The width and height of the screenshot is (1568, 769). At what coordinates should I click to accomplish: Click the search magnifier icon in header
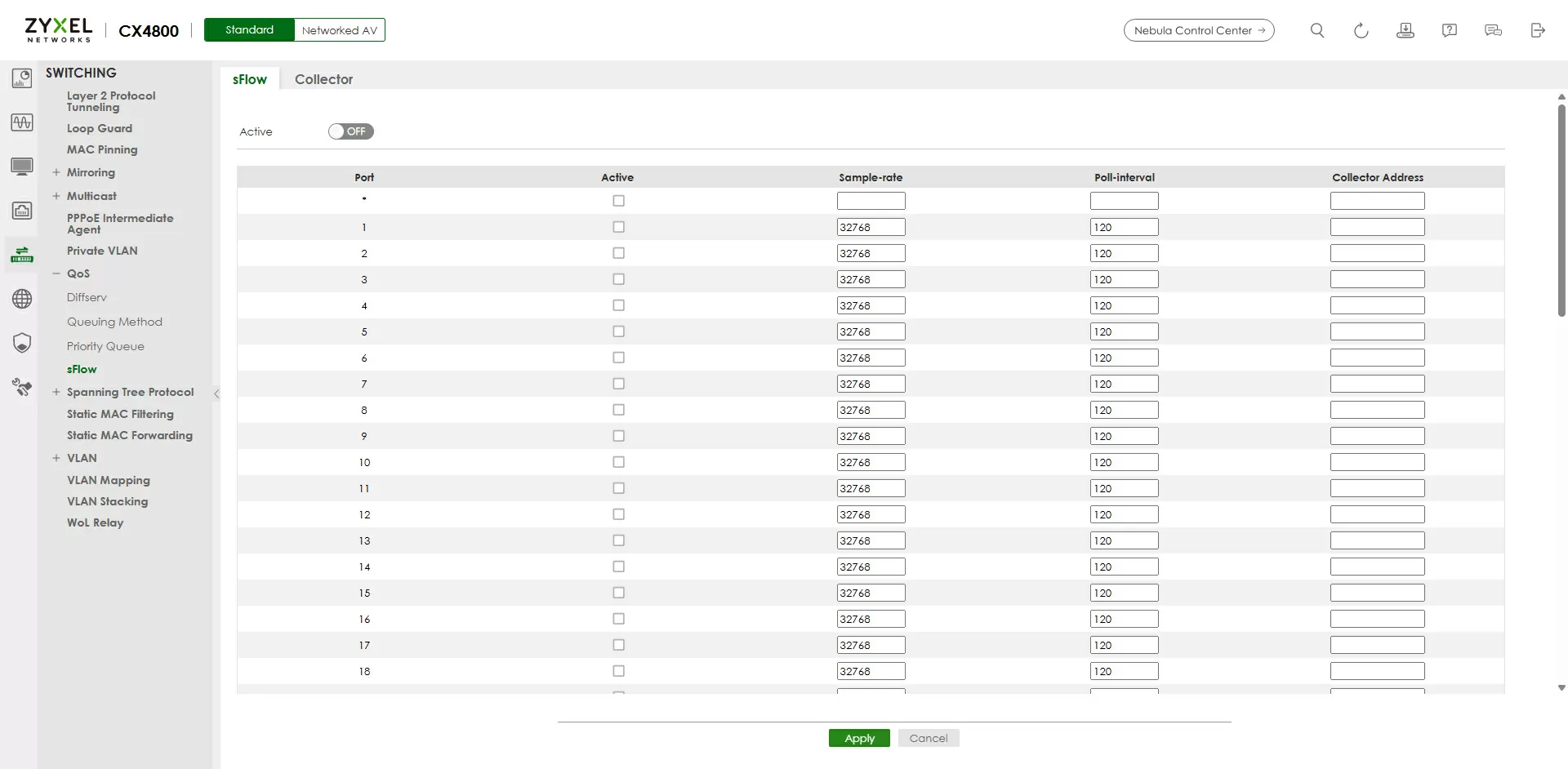pyautogui.click(x=1316, y=30)
